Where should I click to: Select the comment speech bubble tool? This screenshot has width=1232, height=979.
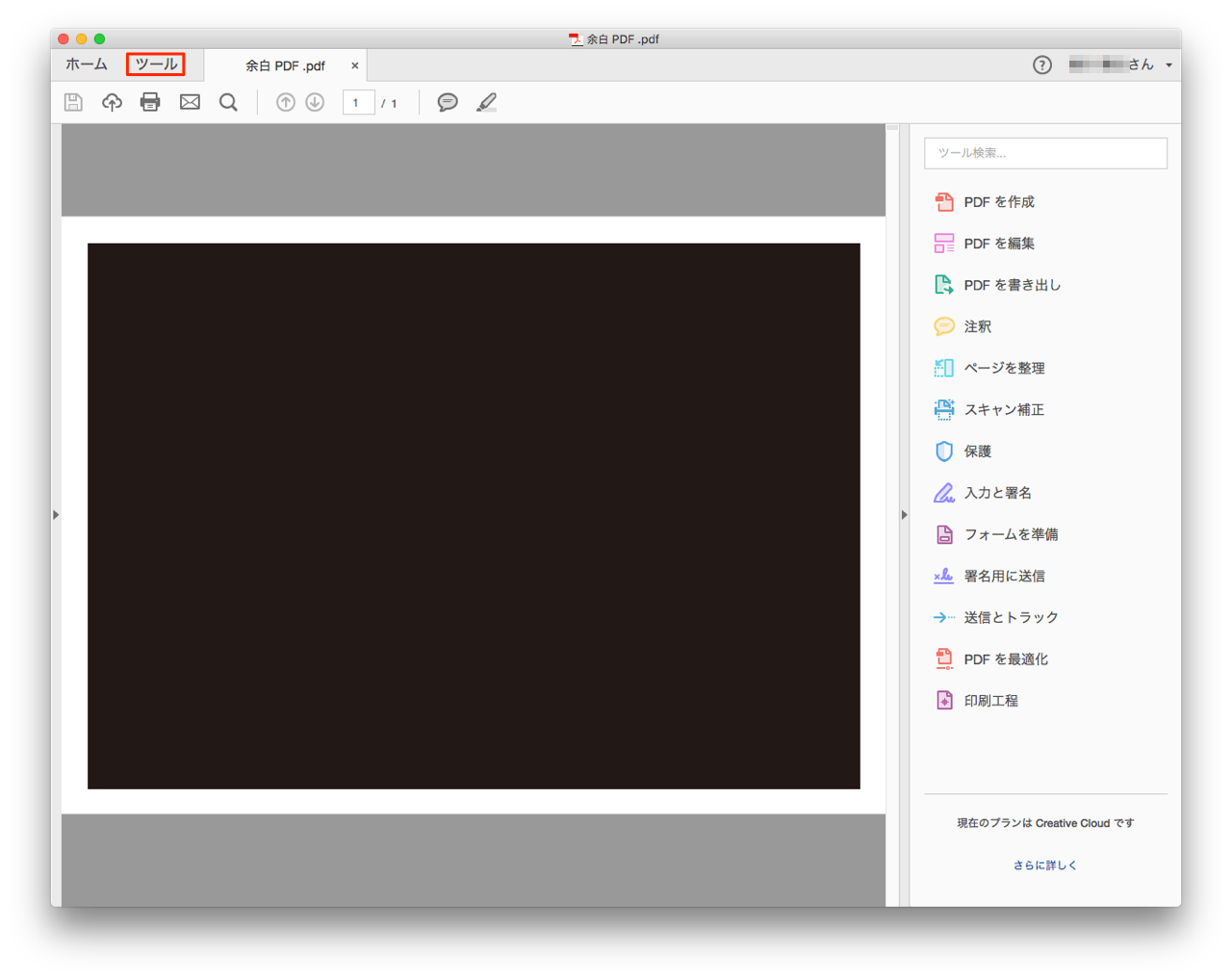[x=448, y=102]
